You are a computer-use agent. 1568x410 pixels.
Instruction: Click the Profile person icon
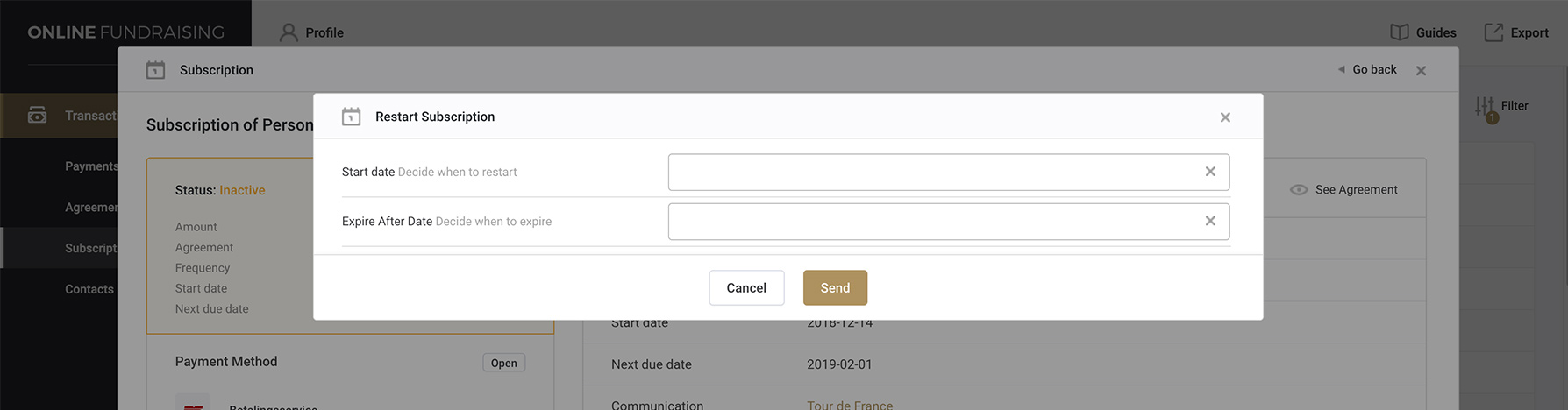[289, 32]
